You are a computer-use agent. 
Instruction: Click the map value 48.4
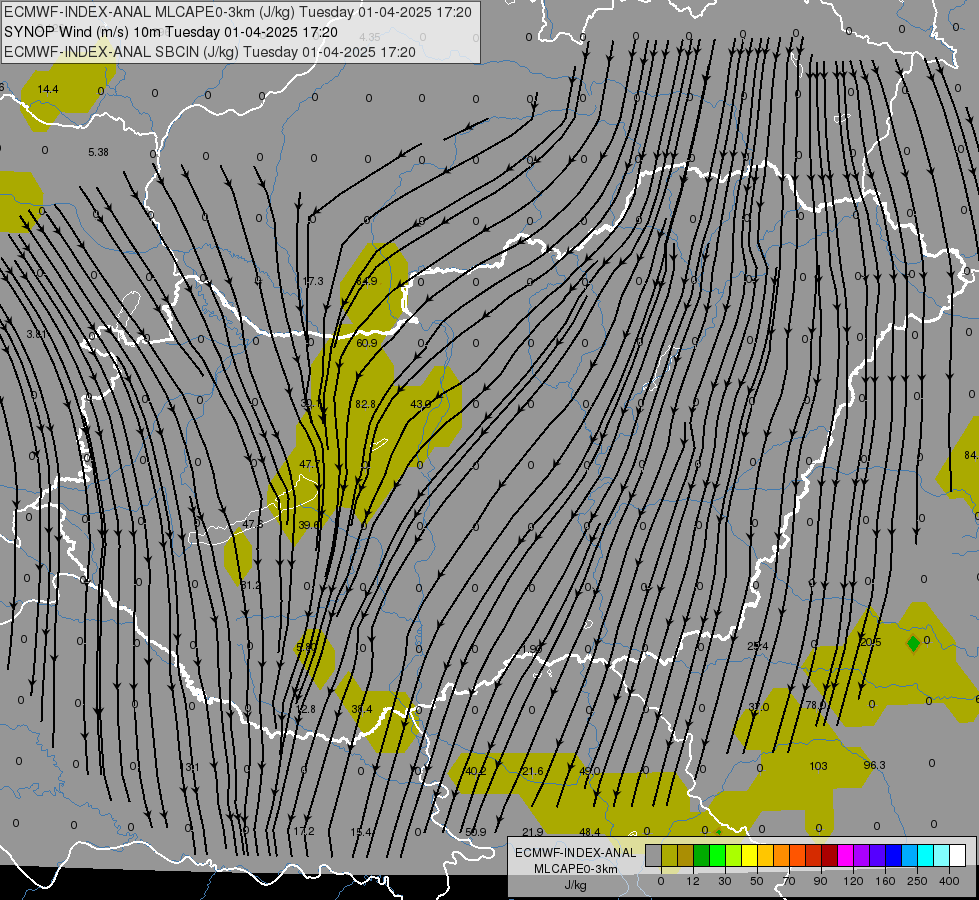(589, 832)
